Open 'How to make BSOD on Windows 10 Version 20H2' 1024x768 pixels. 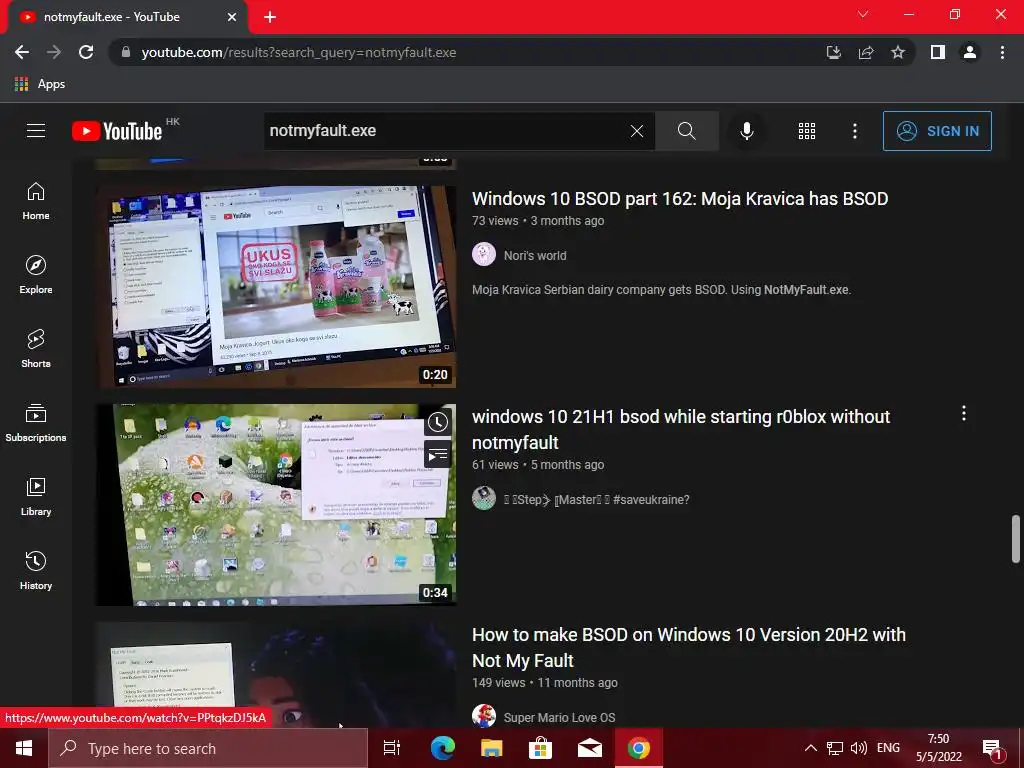click(x=689, y=647)
